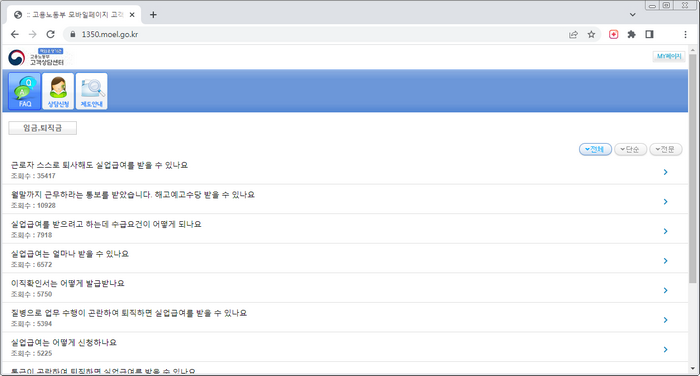Open the red extension icon
The height and width of the screenshot is (376, 700).
pos(613,34)
